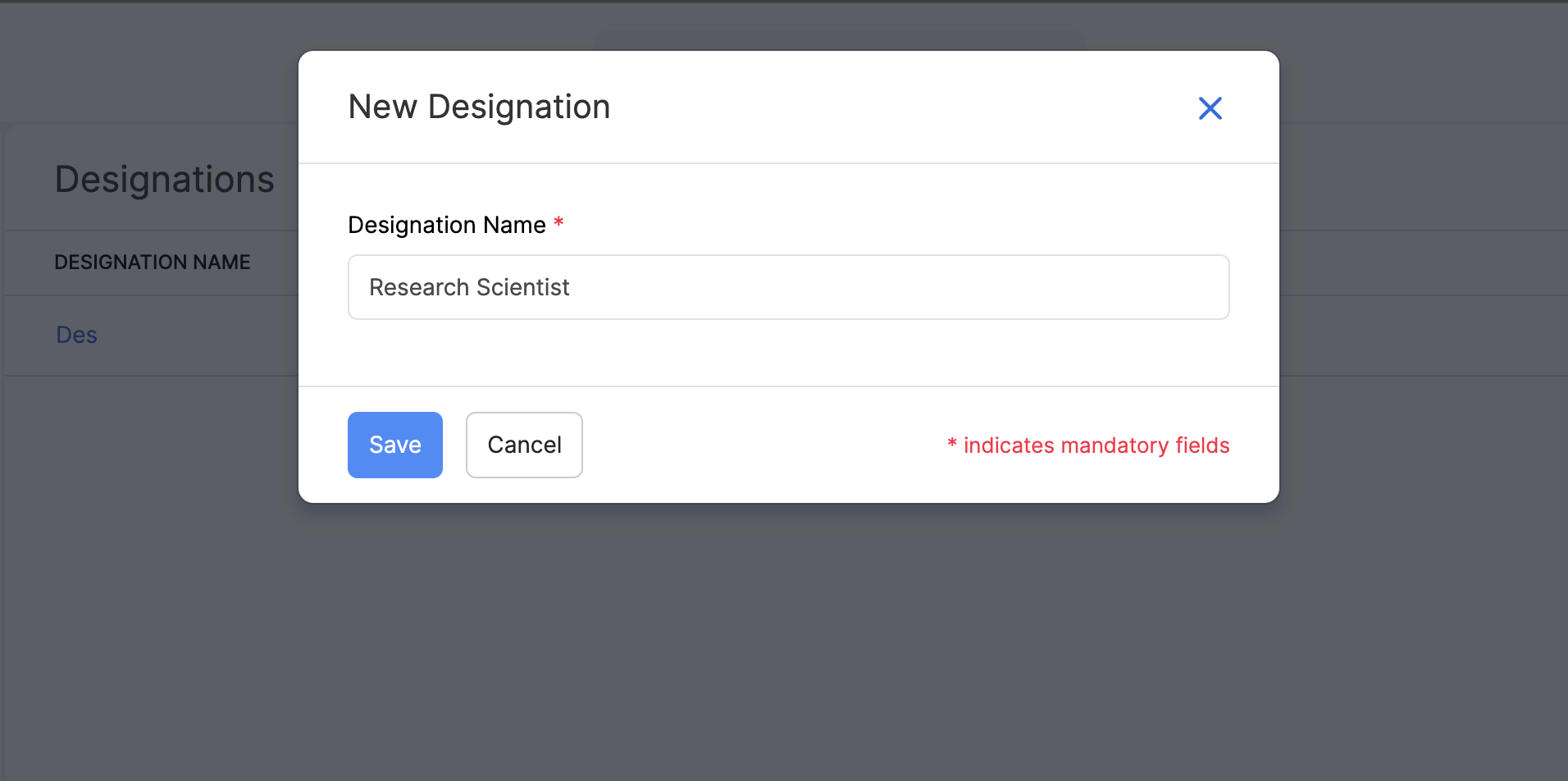Click the word 'New' in dialog title
1568x781 pixels.
382,107
